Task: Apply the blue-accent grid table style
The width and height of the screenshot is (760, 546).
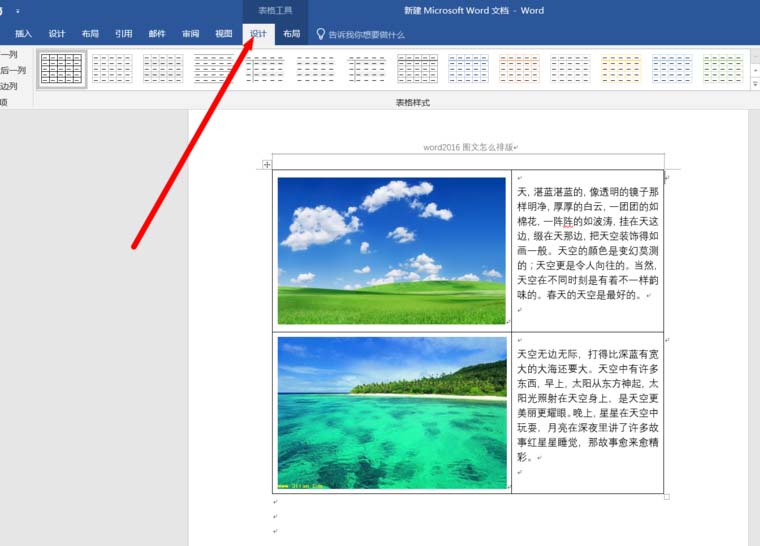Action: [468, 69]
